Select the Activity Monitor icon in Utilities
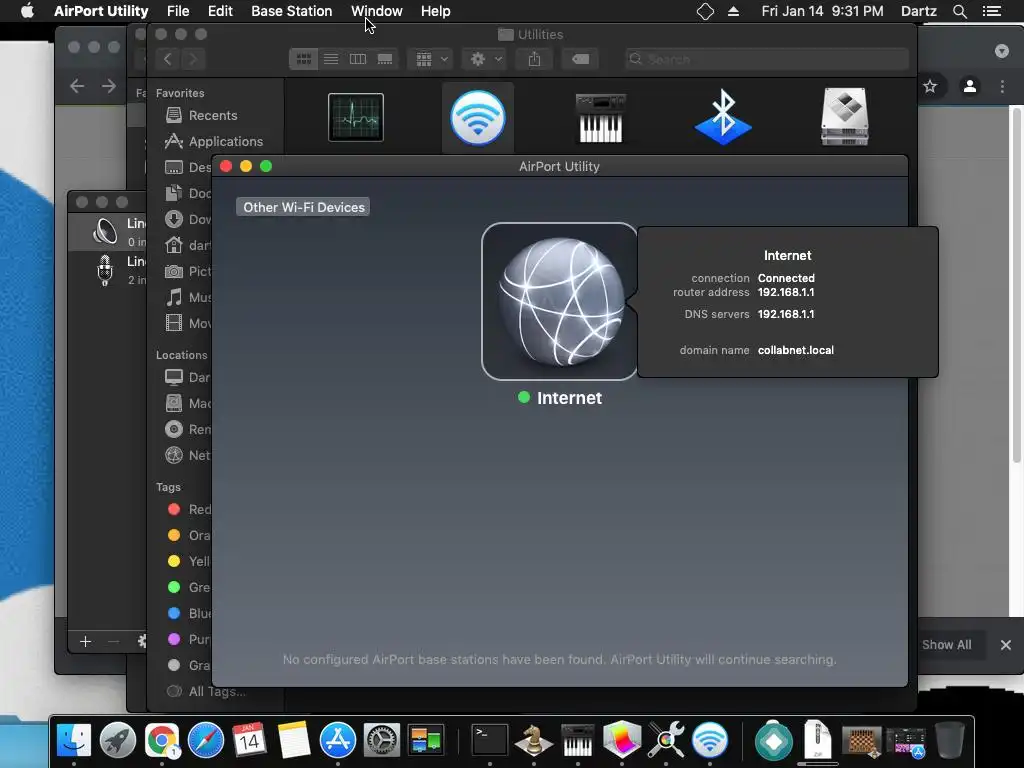 point(356,118)
